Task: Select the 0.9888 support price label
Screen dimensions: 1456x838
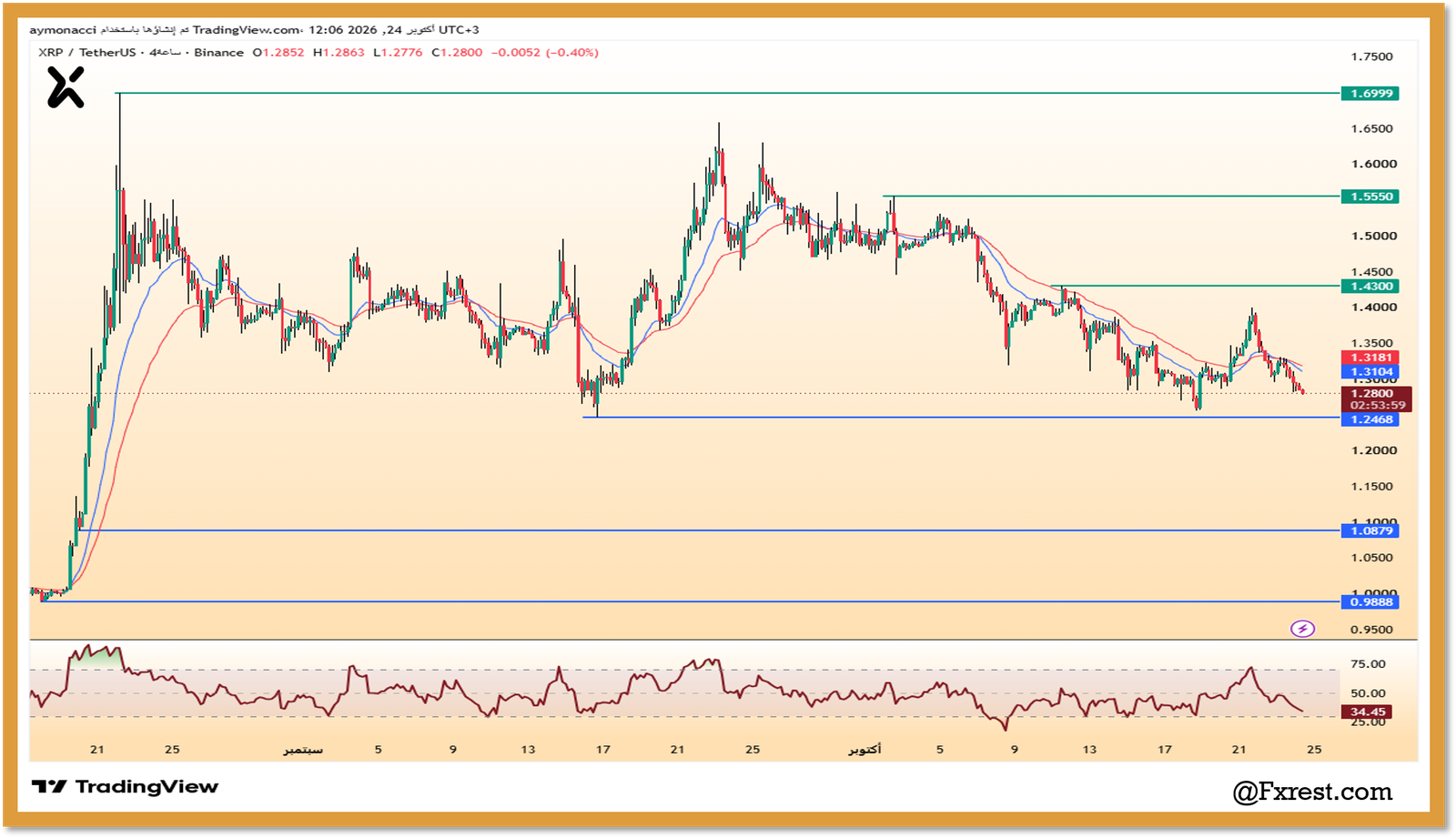Action: (x=1370, y=602)
